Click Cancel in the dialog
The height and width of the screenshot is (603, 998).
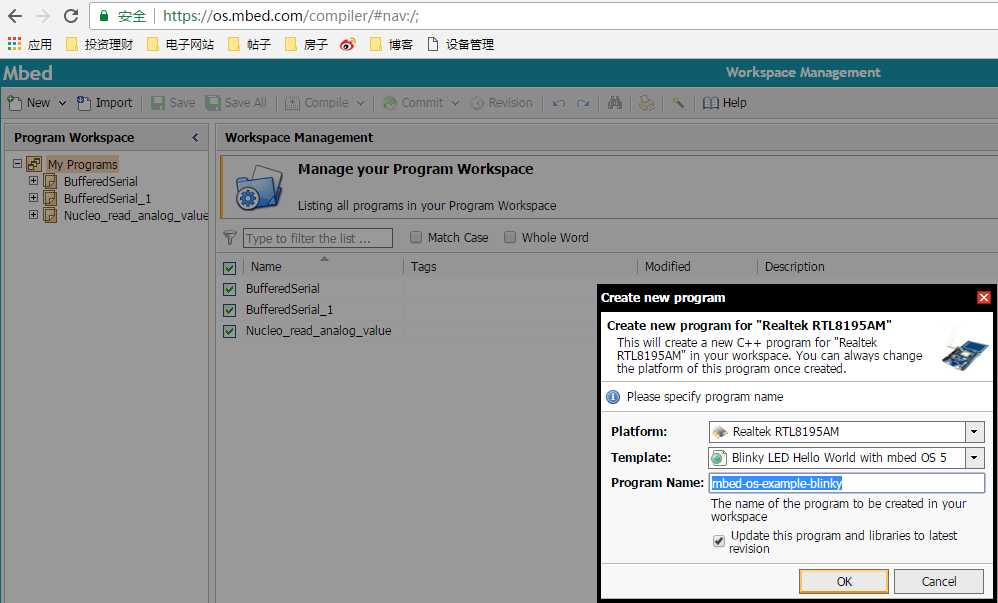(x=939, y=581)
